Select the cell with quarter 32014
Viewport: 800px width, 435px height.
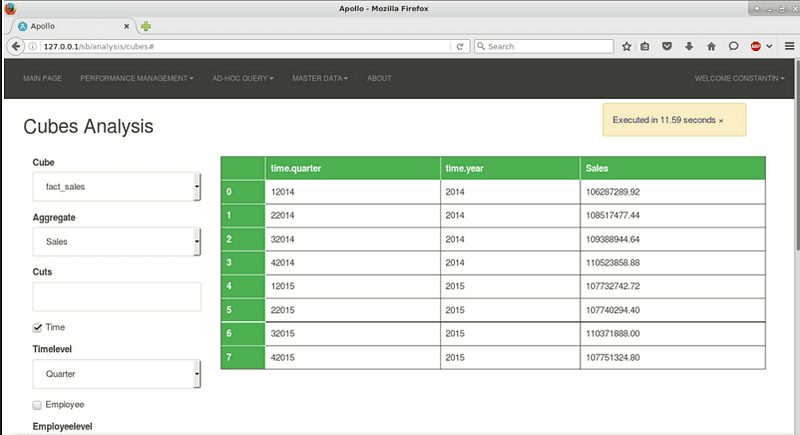click(353, 239)
